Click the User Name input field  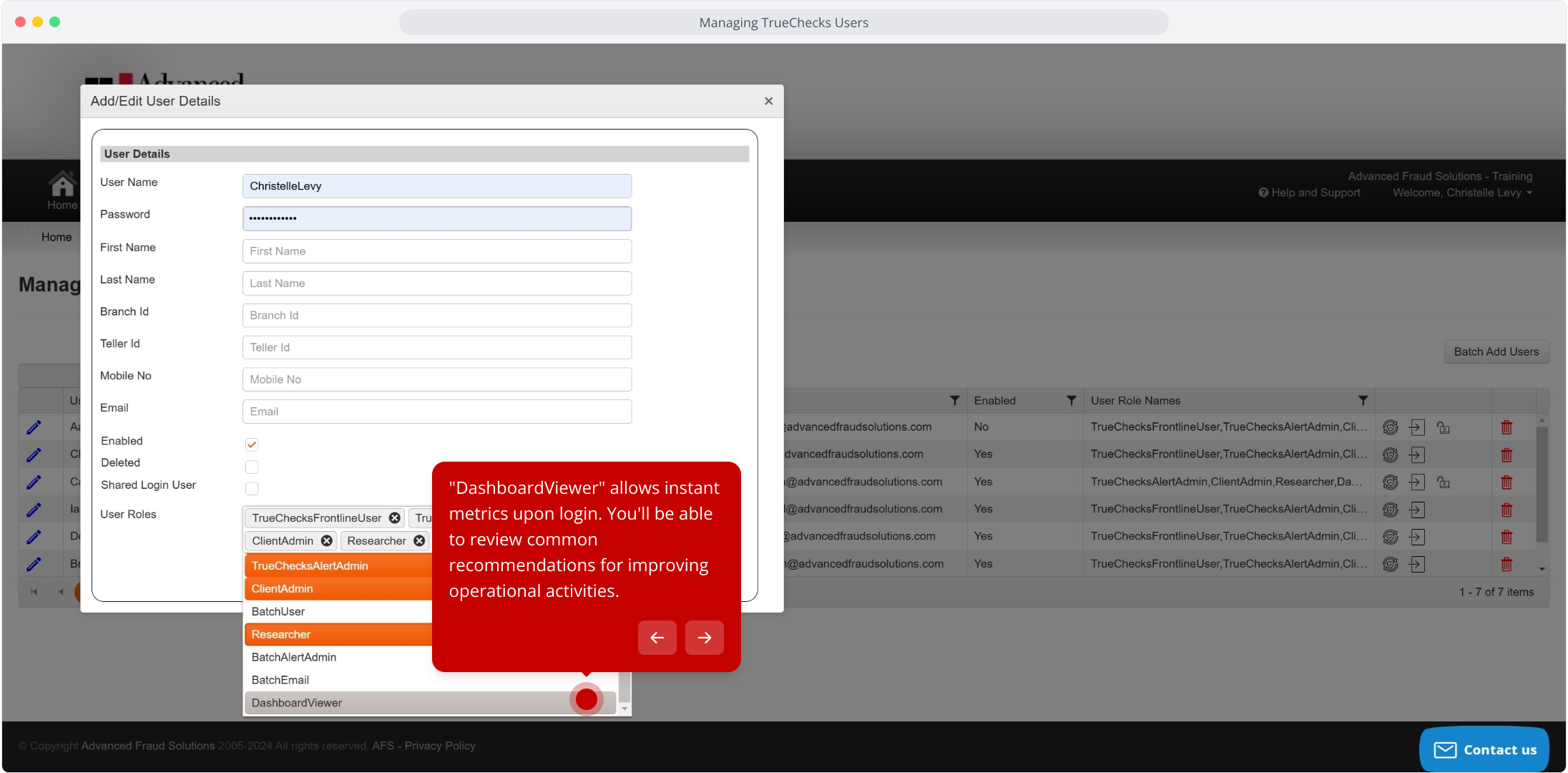click(437, 186)
